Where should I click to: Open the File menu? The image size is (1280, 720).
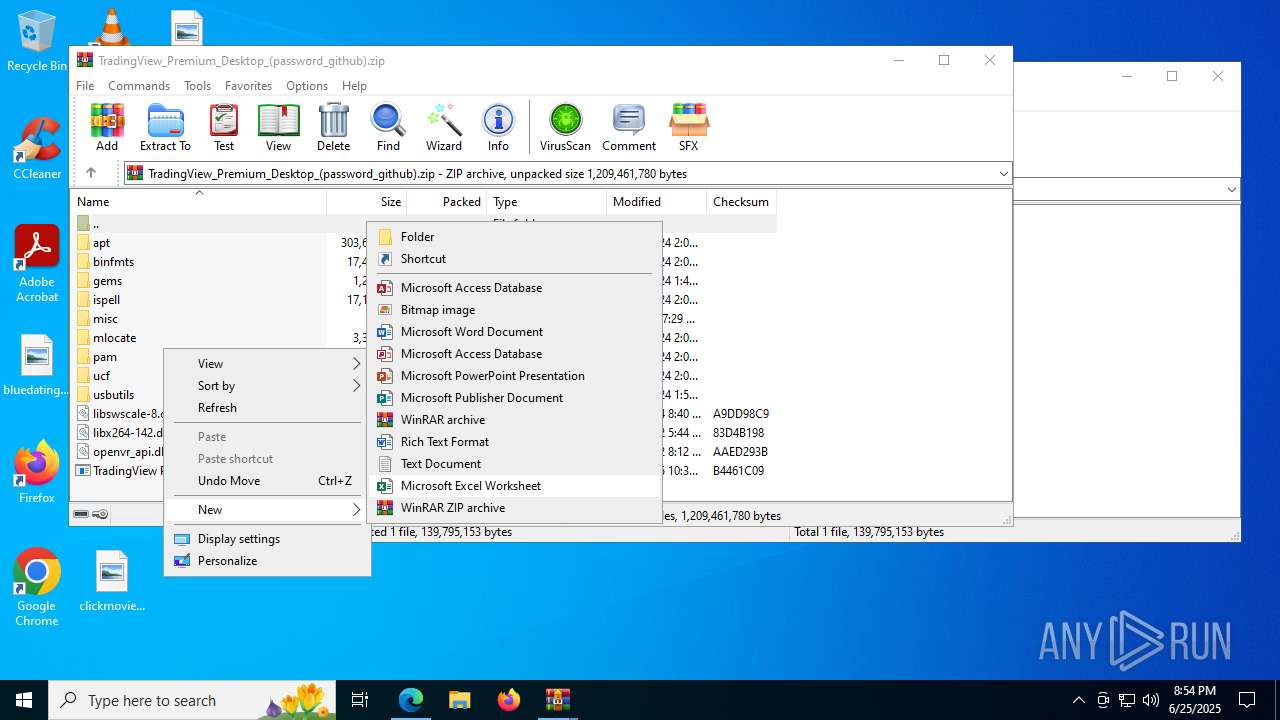click(x=85, y=86)
